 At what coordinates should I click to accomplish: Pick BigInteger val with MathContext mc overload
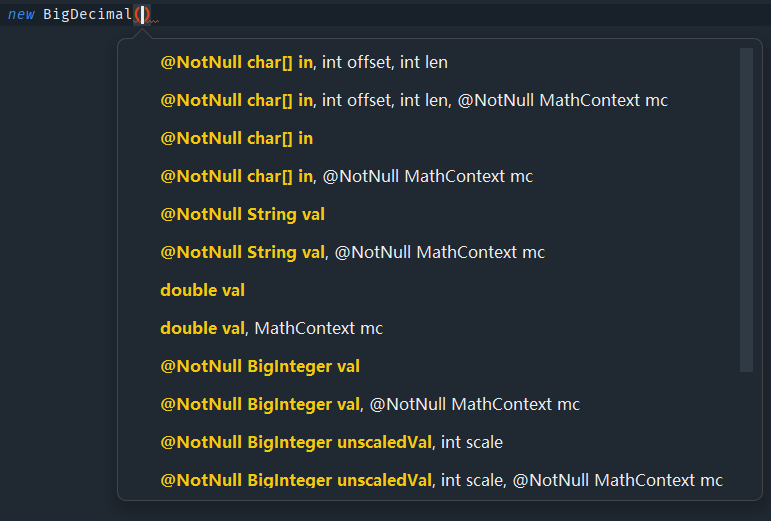click(370, 404)
